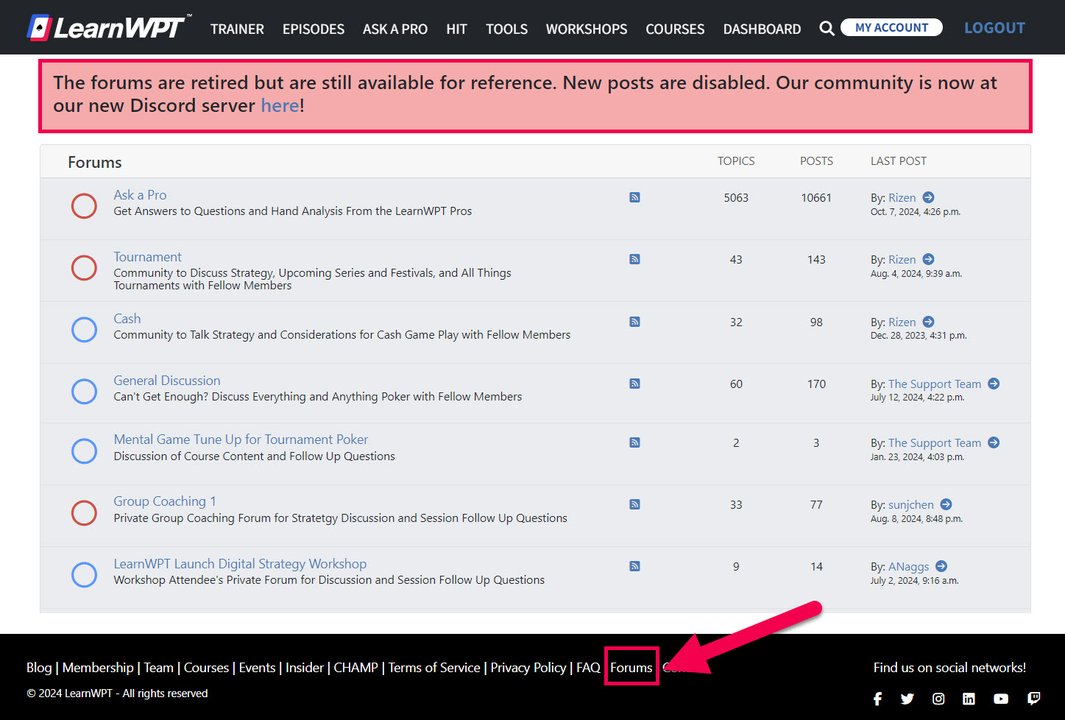1065x720 pixels.
Task: Click Rizen in the Ask a Pro row
Action: pyautogui.click(x=902, y=198)
